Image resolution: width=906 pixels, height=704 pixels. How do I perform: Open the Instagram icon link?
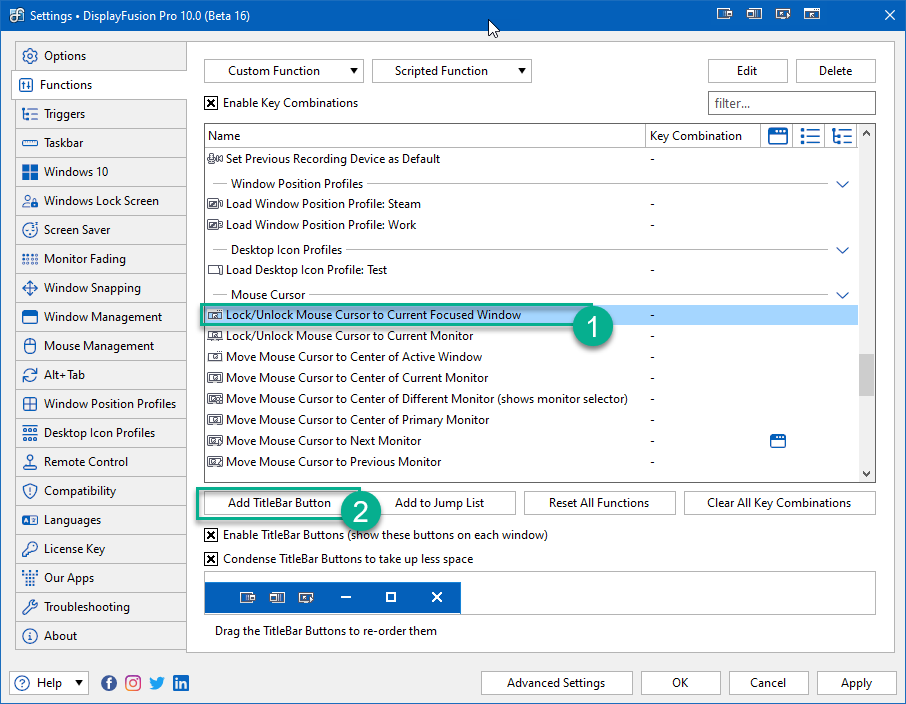coord(133,683)
